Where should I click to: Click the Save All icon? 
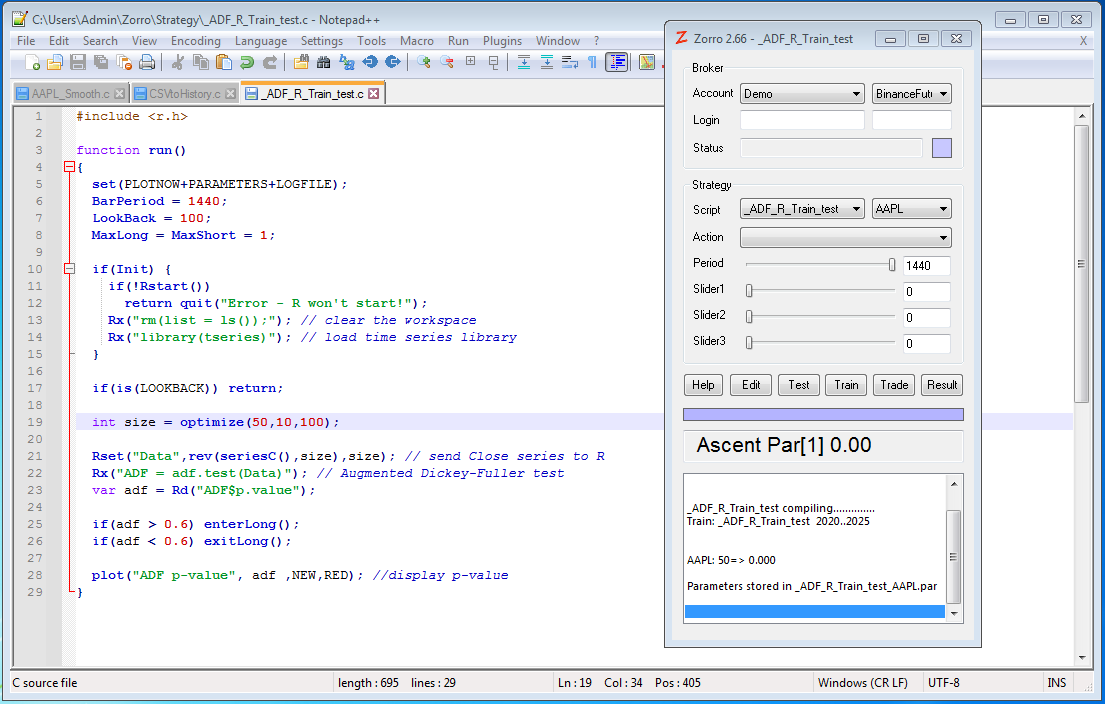[101, 62]
